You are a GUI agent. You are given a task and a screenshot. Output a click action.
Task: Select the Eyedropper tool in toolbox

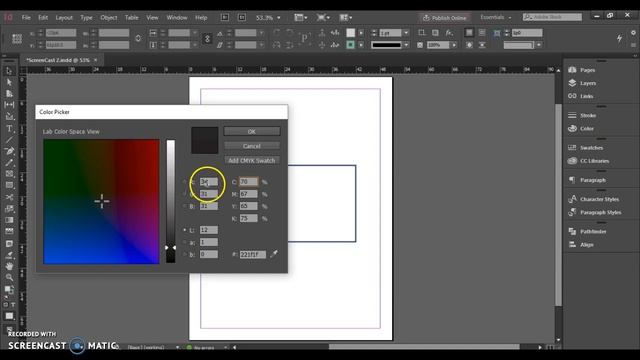pos(9,255)
